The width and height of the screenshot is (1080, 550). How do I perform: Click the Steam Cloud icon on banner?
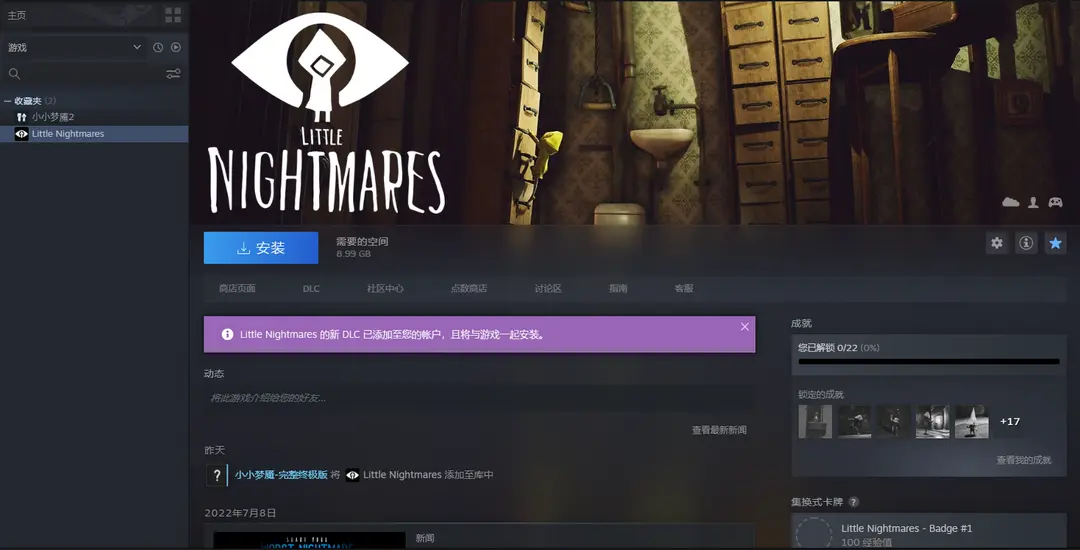1010,202
